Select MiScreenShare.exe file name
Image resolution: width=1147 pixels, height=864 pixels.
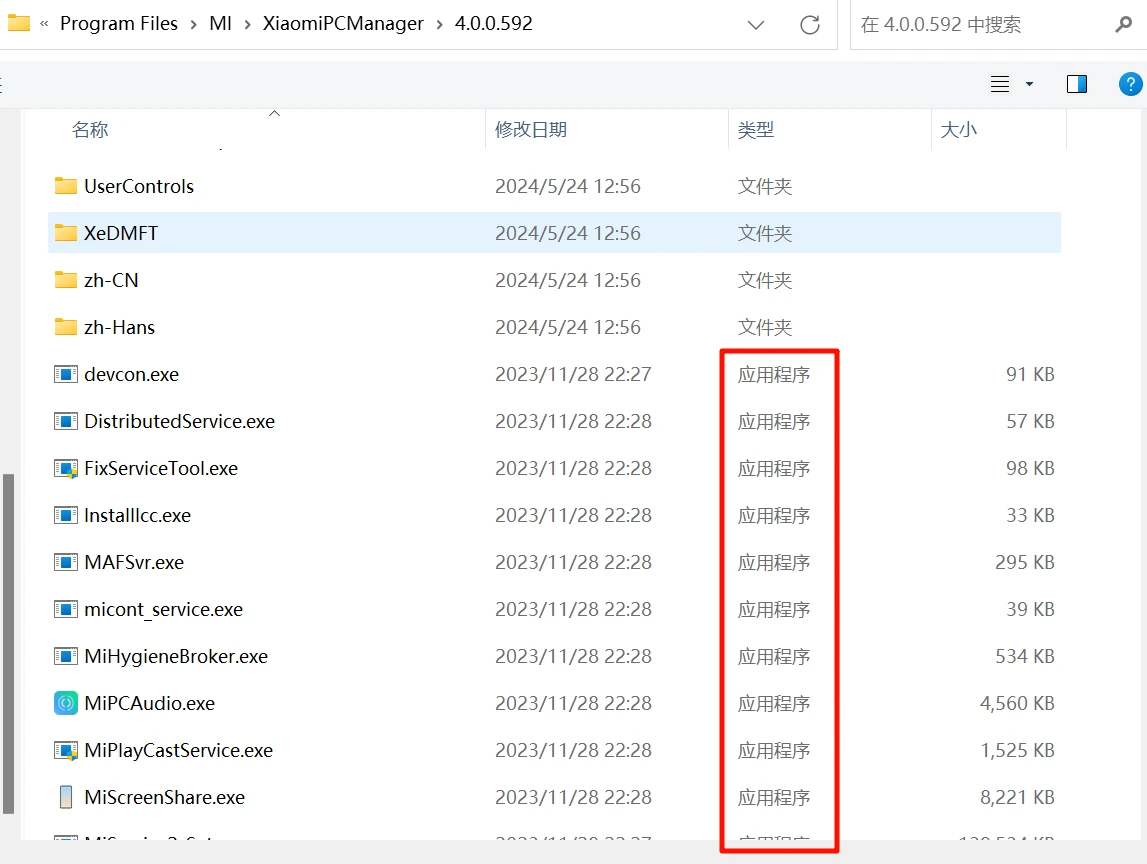(165, 797)
